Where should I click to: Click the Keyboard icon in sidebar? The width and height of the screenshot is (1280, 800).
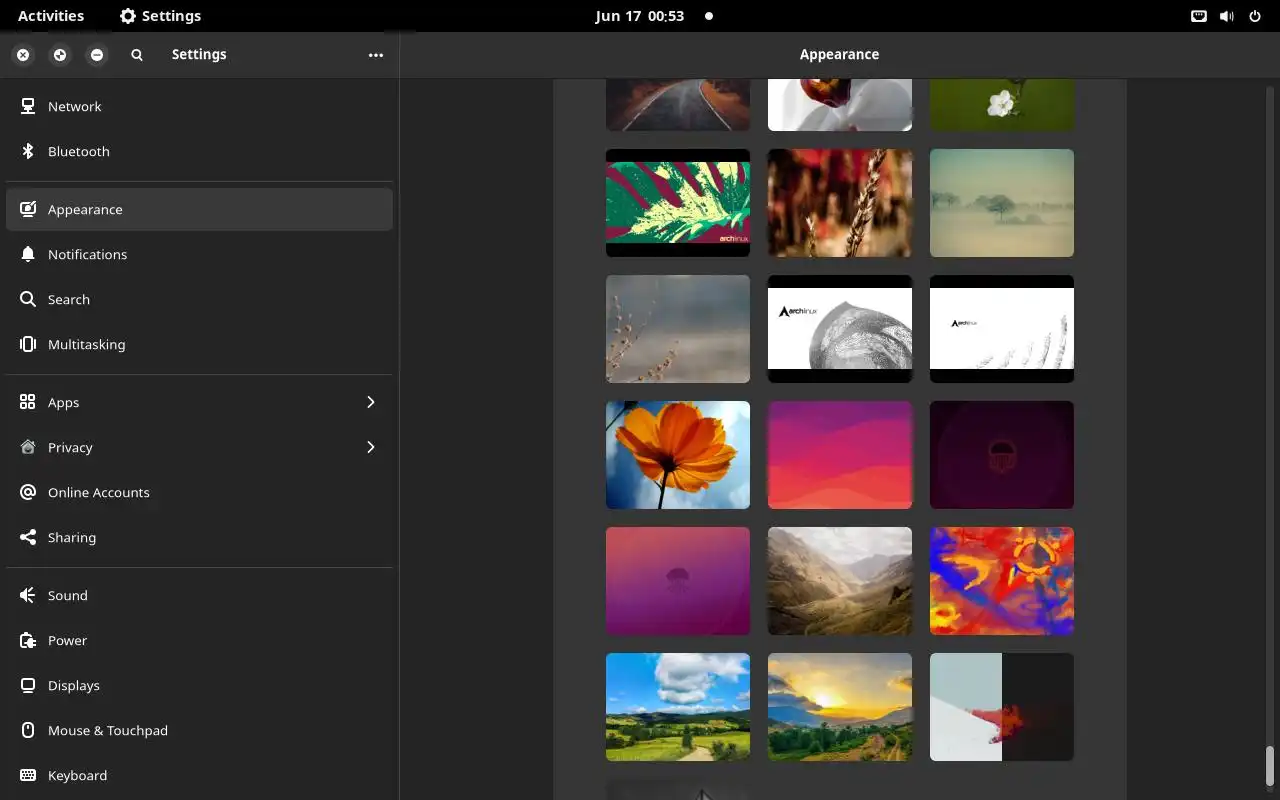(x=28, y=775)
